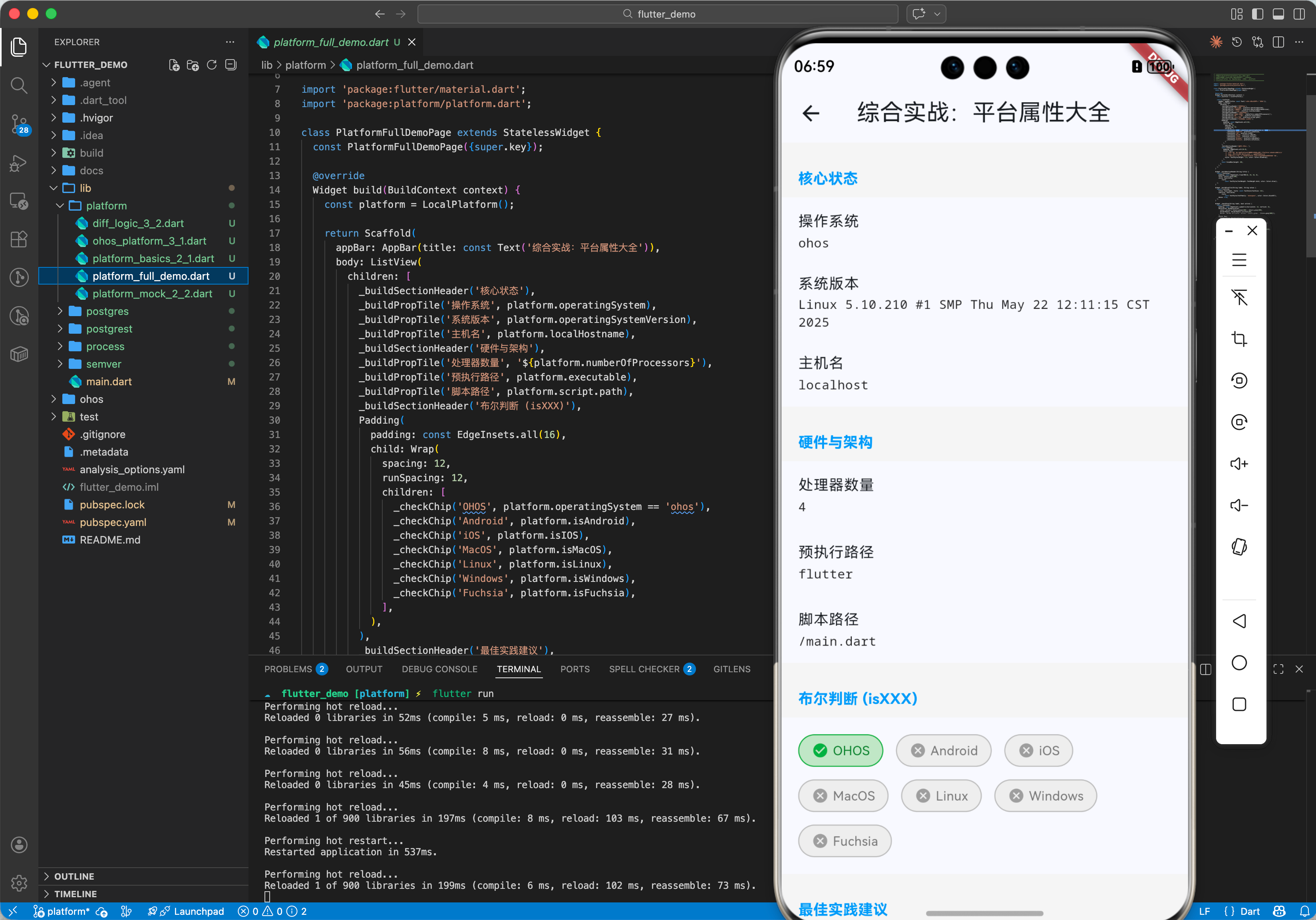Click emulator volume up button
1316x920 pixels.
pos(1238,463)
